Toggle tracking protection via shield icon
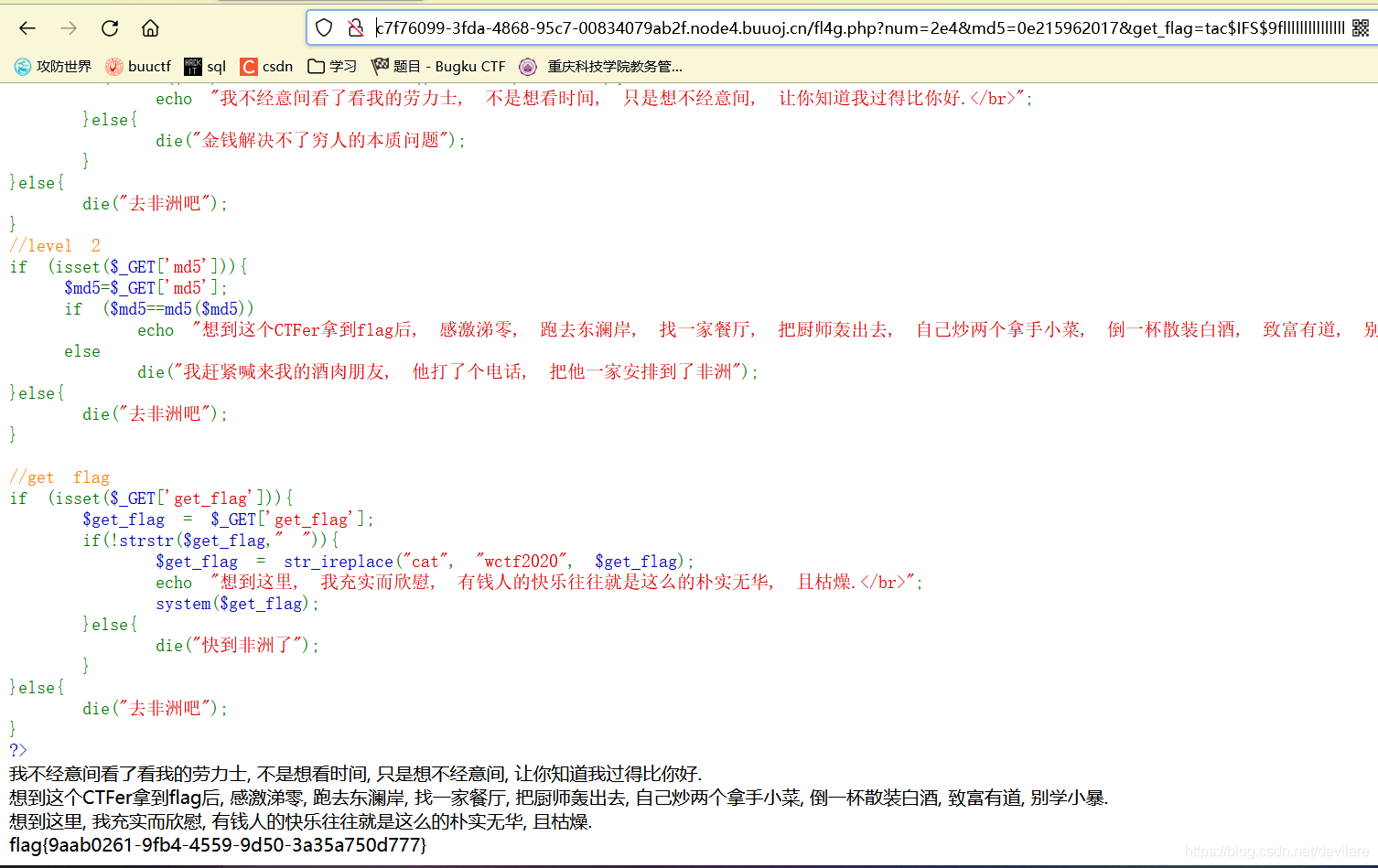The width and height of the screenshot is (1378, 868). click(x=323, y=27)
